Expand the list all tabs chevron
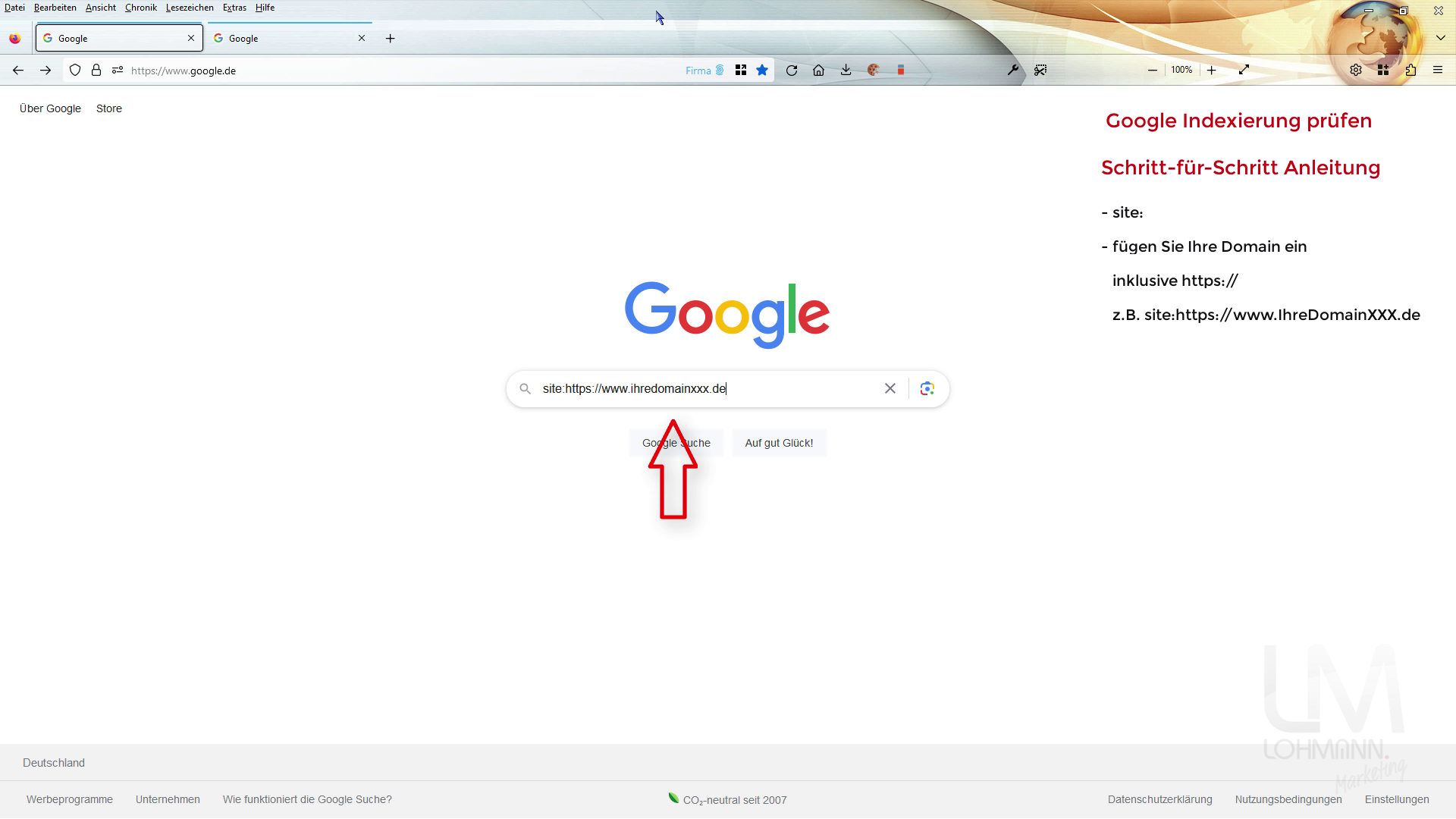Image resolution: width=1456 pixels, height=819 pixels. [x=1440, y=38]
